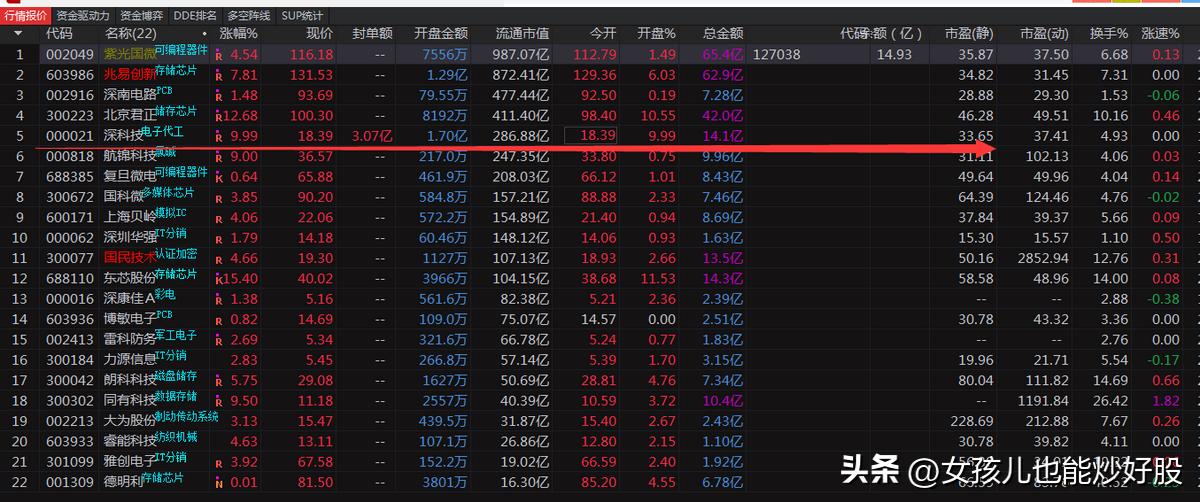The height and width of the screenshot is (502, 1200).
Task: Click stock code 002916
Action: [x=69, y=95]
